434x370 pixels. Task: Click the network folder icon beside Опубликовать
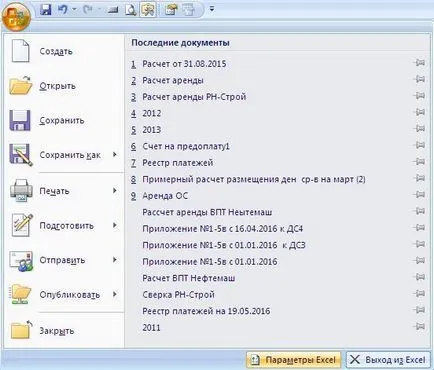(x=21, y=294)
